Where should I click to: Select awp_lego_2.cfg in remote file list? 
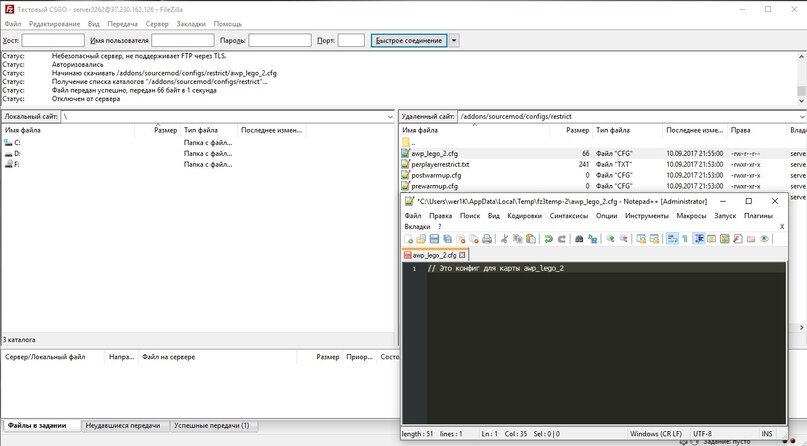point(603,153)
